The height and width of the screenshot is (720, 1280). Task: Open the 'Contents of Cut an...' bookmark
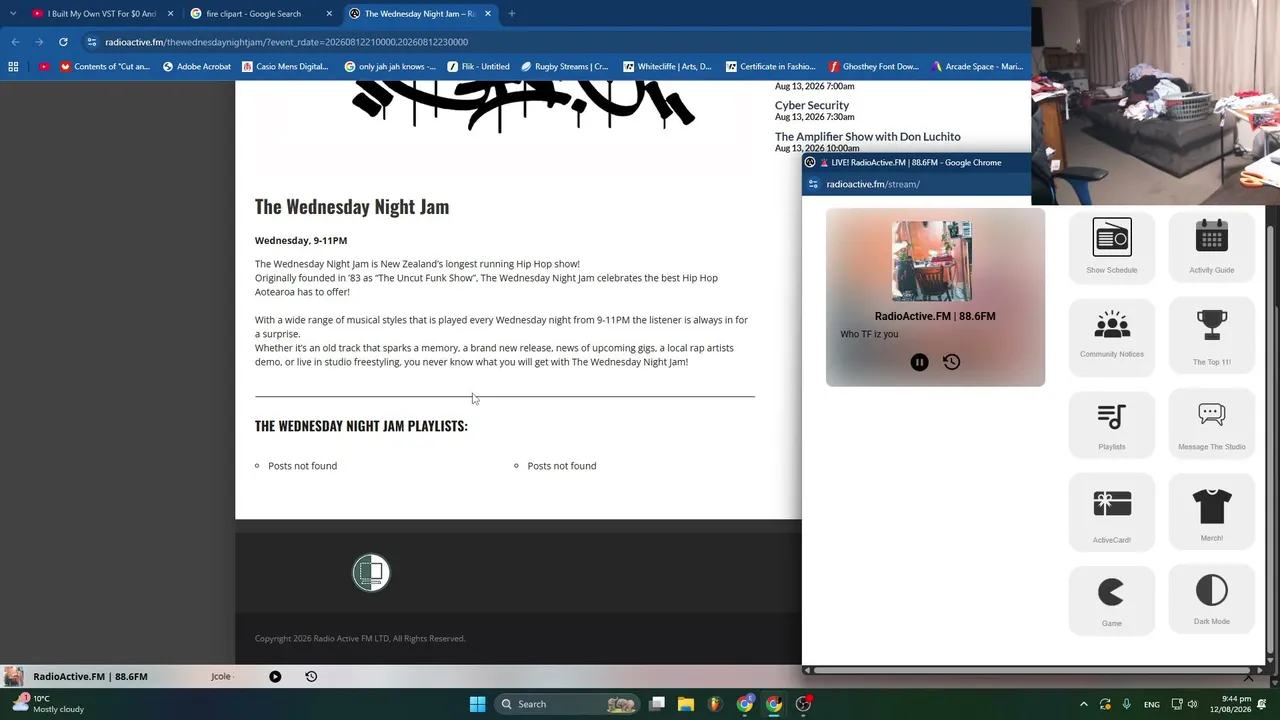tap(105, 67)
